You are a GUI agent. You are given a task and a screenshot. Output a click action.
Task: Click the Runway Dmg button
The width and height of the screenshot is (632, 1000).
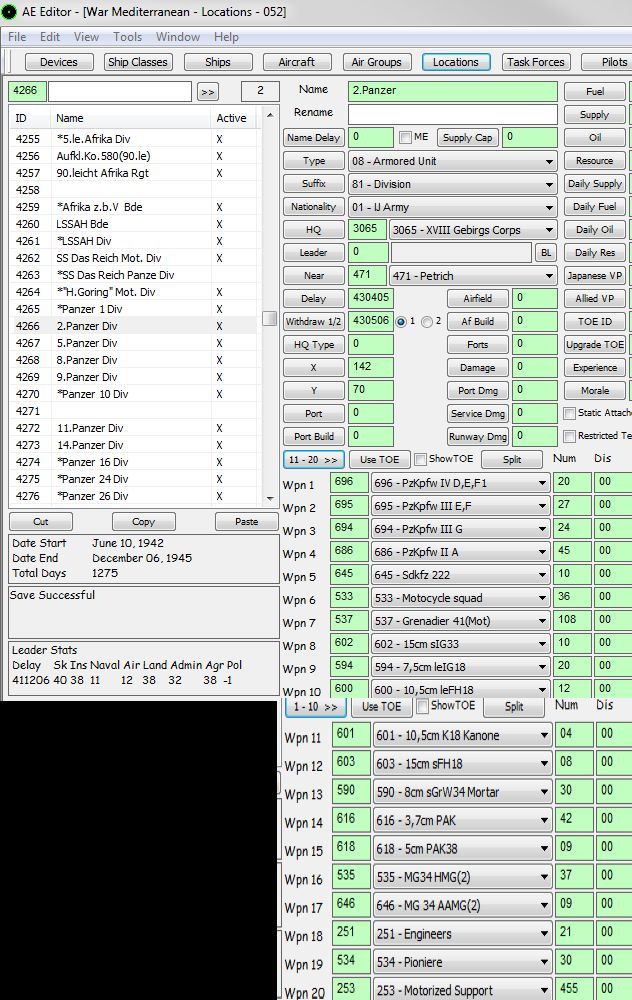478,436
